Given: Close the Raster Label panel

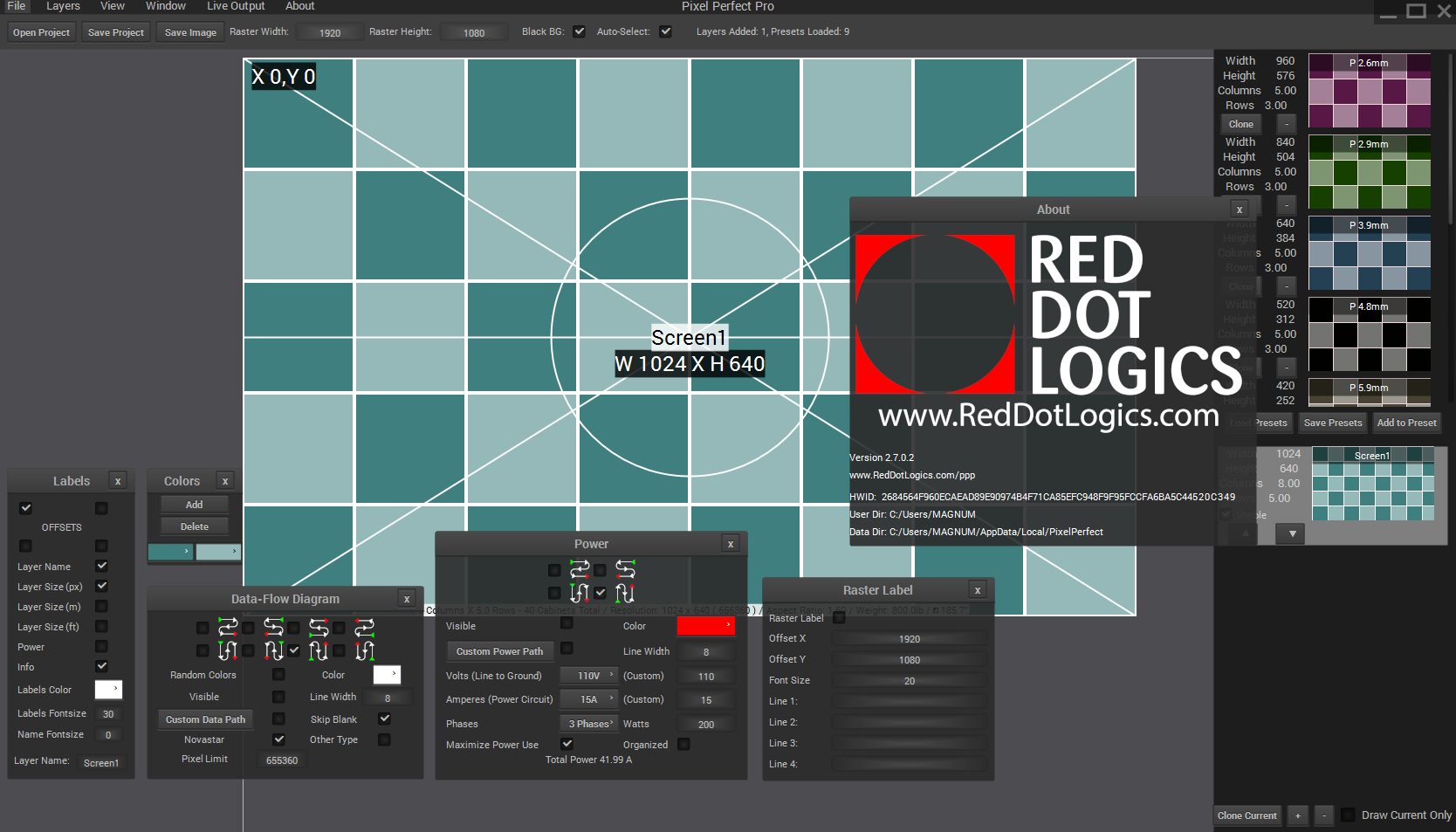Looking at the screenshot, I should tap(978, 590).
